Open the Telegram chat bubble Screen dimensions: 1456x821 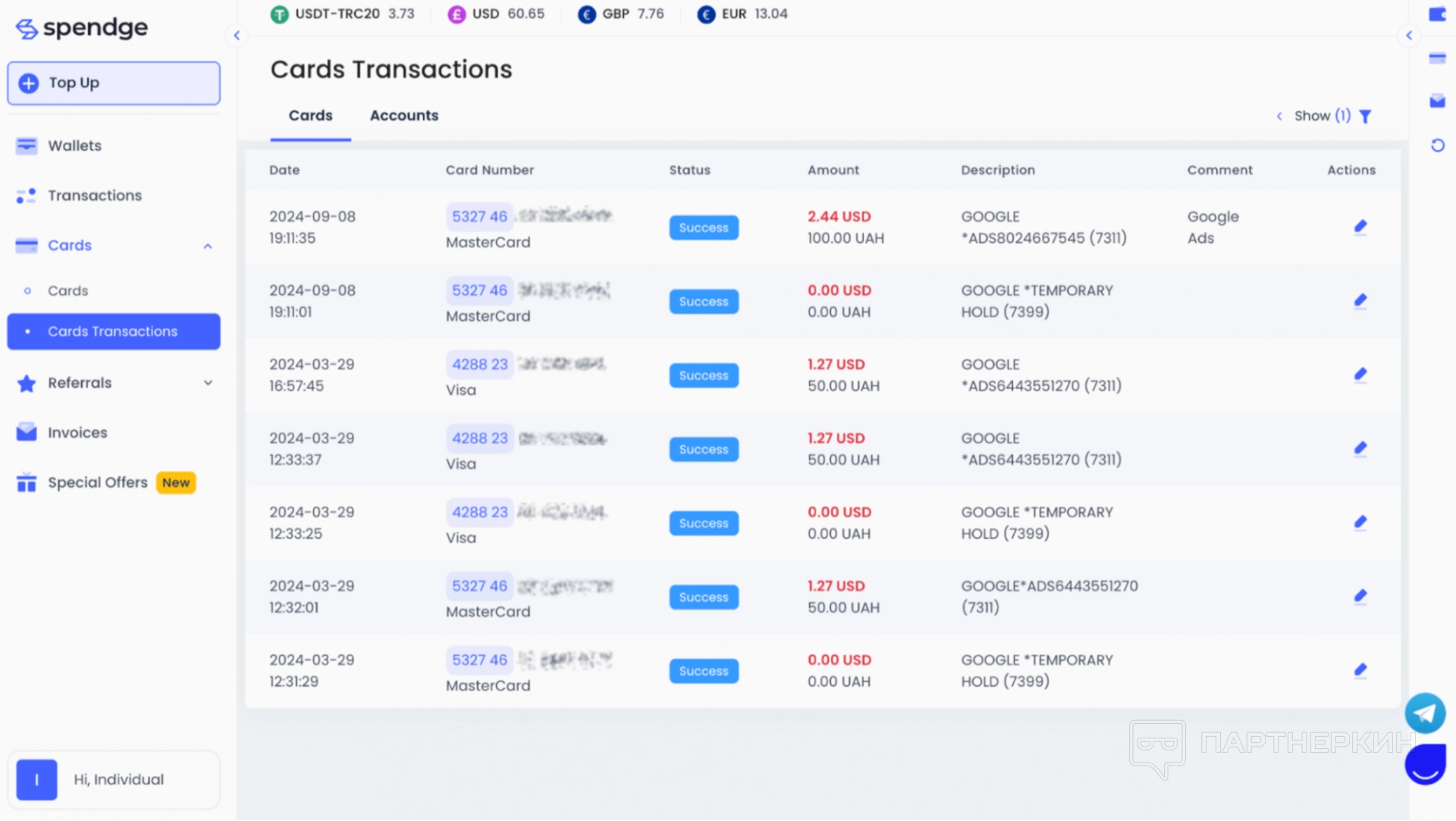point(1424,712)
